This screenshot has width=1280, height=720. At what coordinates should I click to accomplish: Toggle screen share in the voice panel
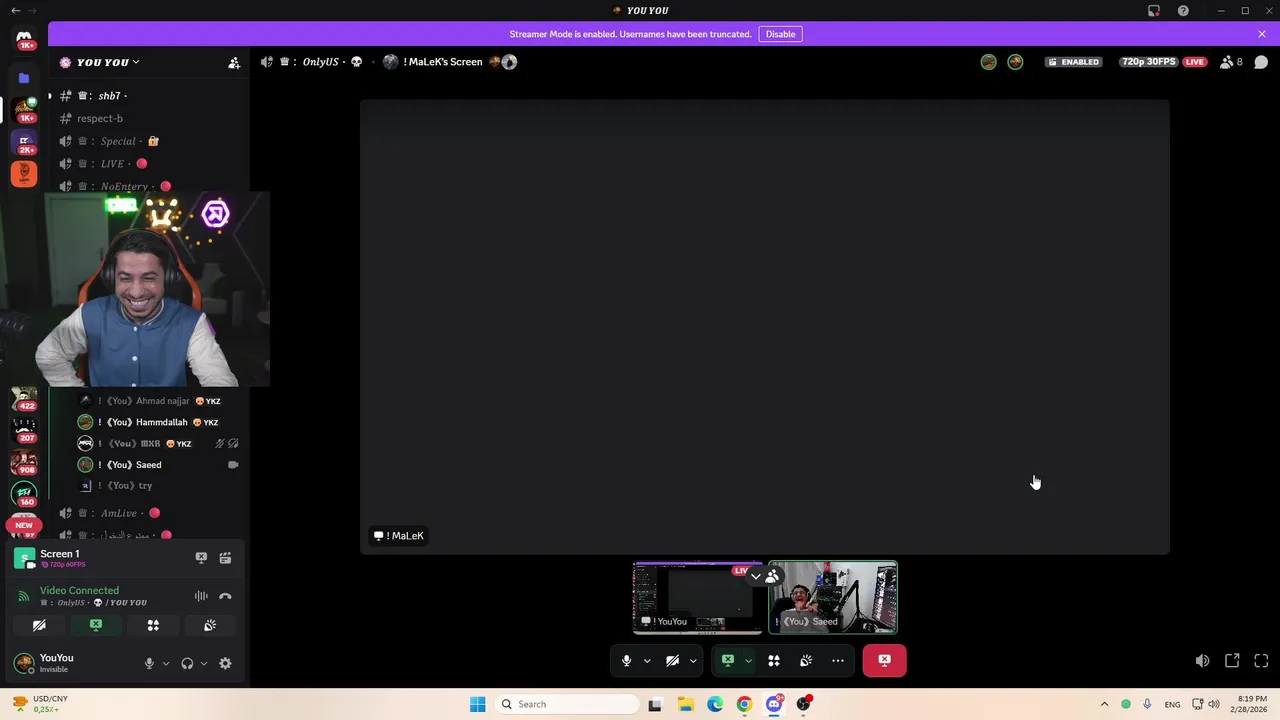pos(96,625)
